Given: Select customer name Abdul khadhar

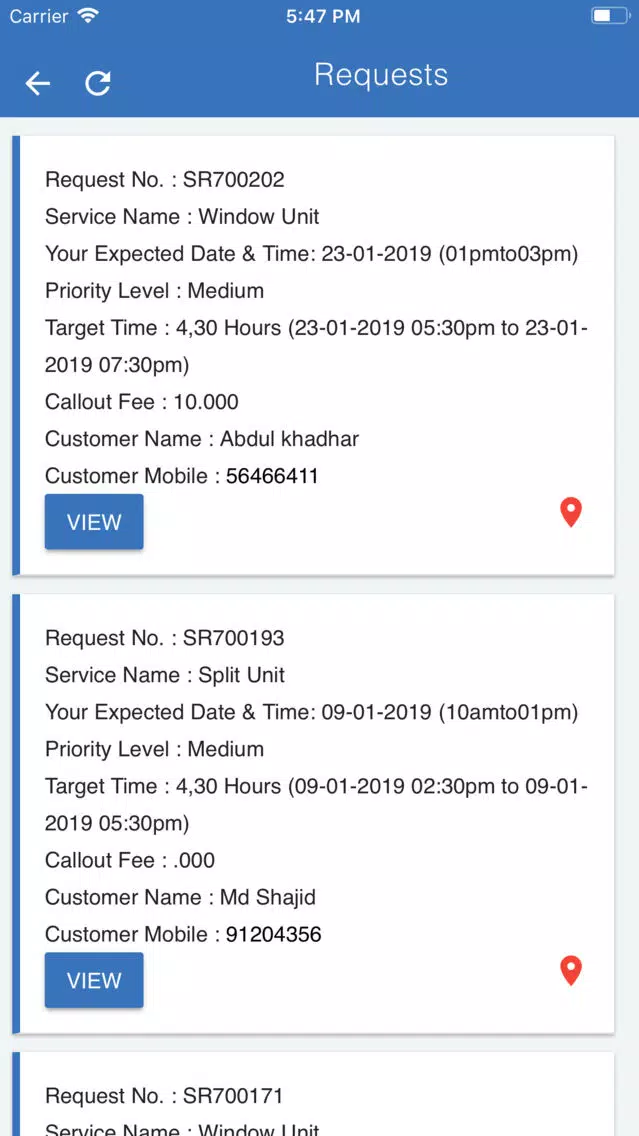Looking at the screenshot, I should pos(289,439).
